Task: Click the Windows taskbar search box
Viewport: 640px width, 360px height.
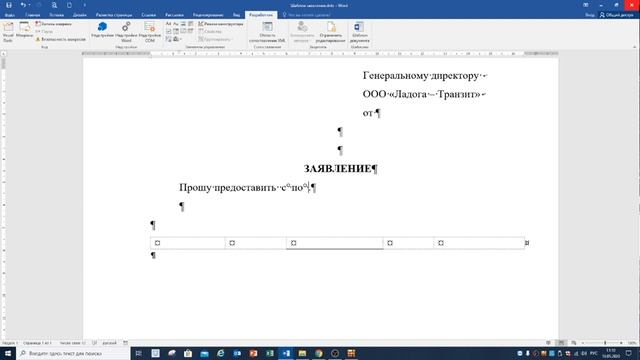Action: [73, 353]
